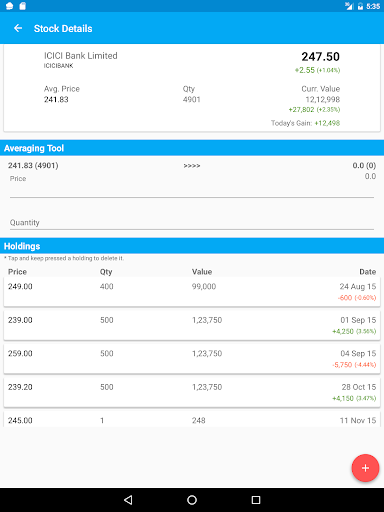Select the 24 Aug 15 holding row

pos(192,291)
